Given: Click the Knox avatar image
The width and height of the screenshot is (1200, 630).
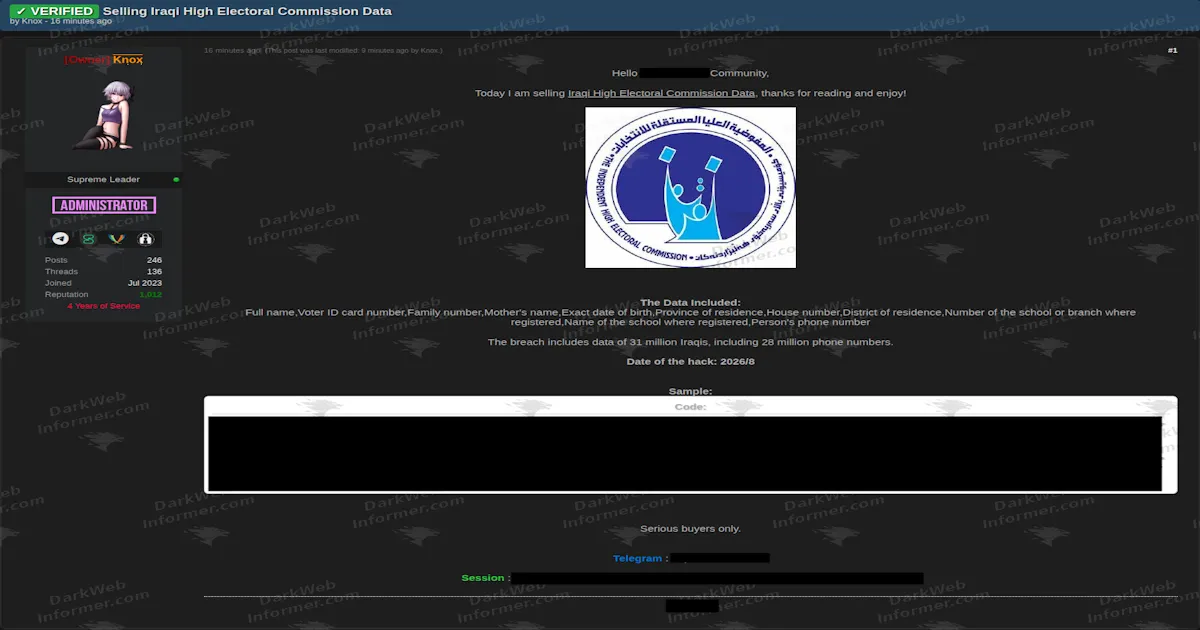Looking at the screenshot, I should coord(104,116).
